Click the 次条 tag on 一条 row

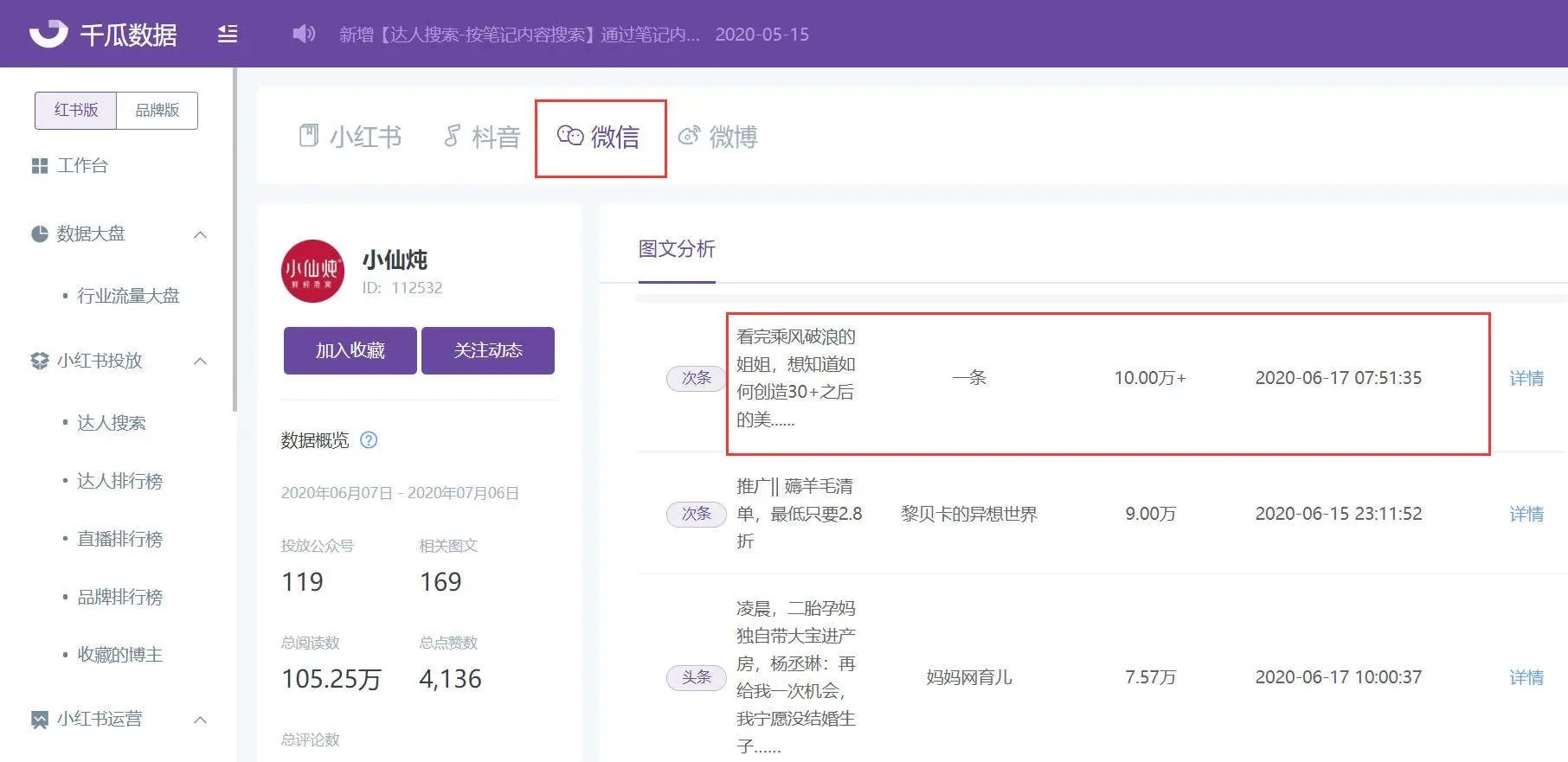pyautogui.click(x=696, y=378)
